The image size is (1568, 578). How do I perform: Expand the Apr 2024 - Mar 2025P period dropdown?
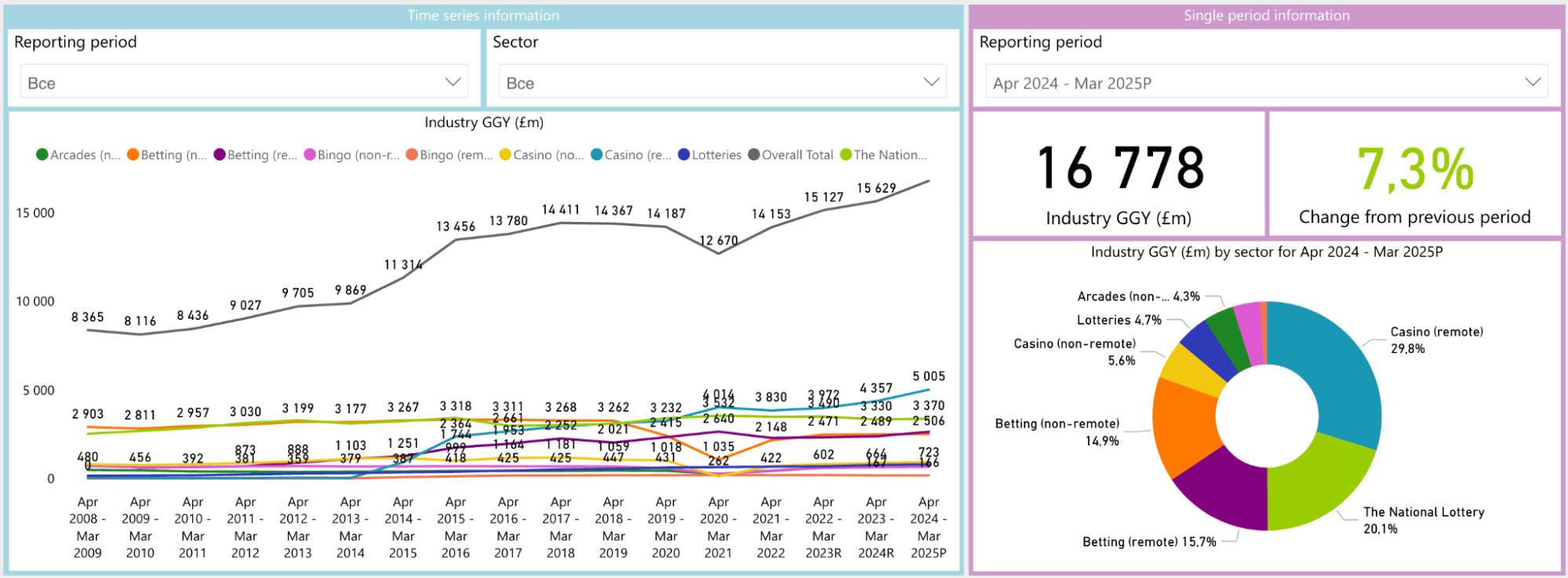[x=1266, y=82]
